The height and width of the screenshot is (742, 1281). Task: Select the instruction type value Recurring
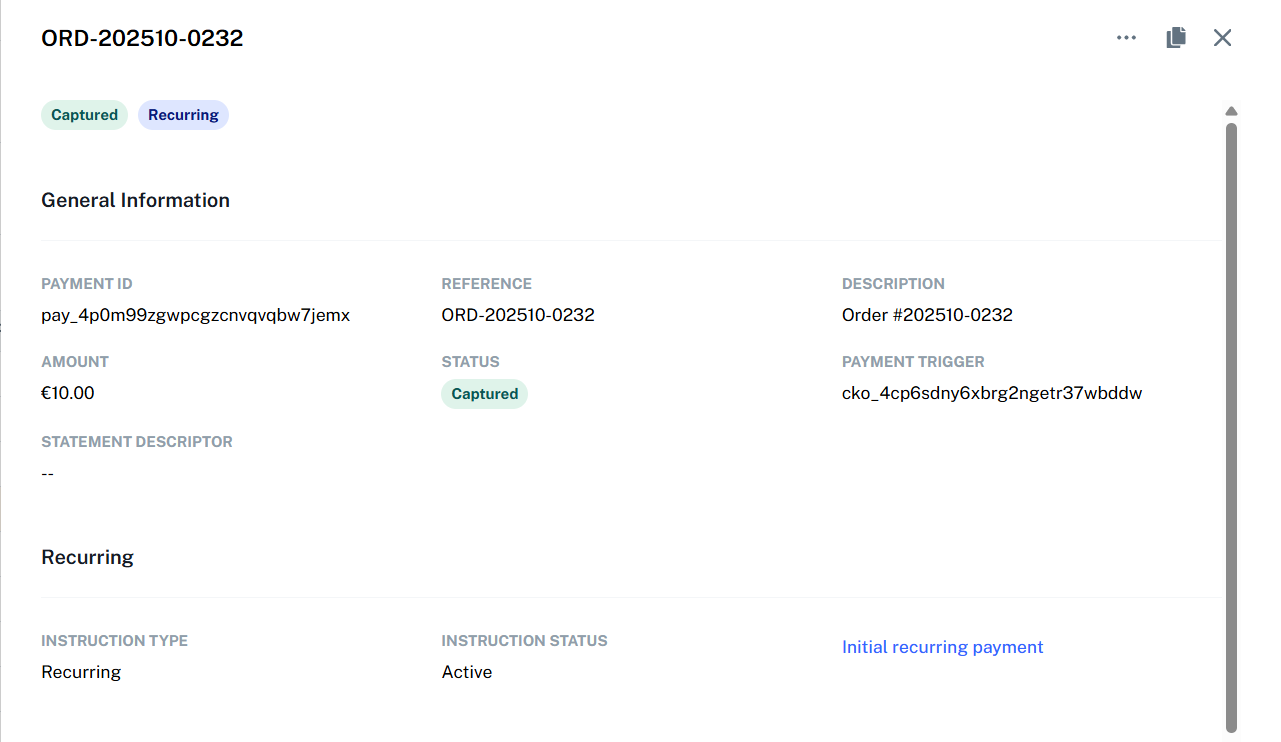pos(81,671)
